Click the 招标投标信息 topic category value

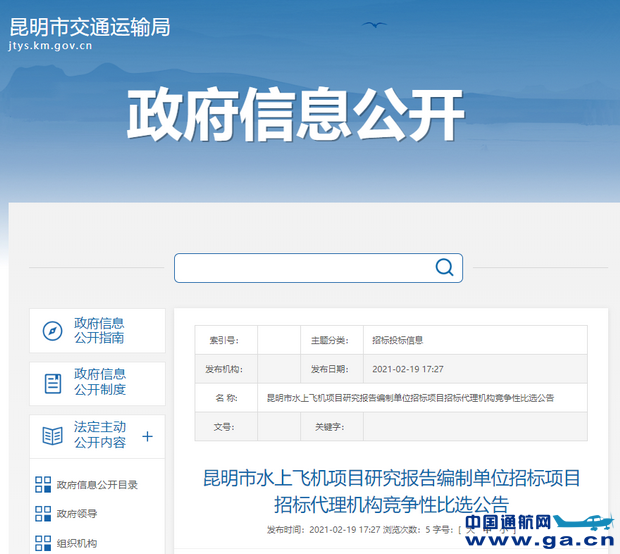point(397,340)
